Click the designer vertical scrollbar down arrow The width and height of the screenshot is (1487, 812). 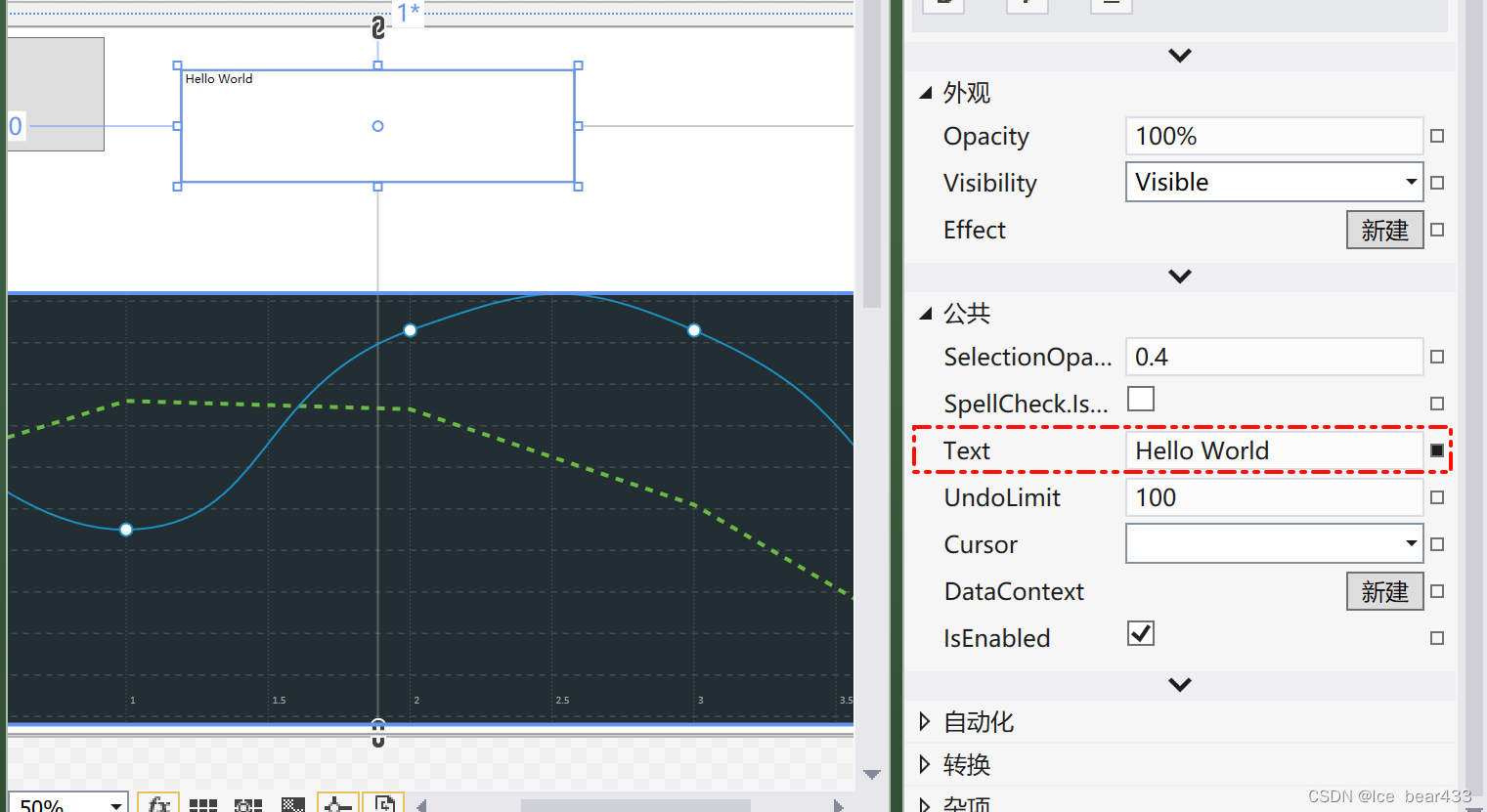(872, 775)
